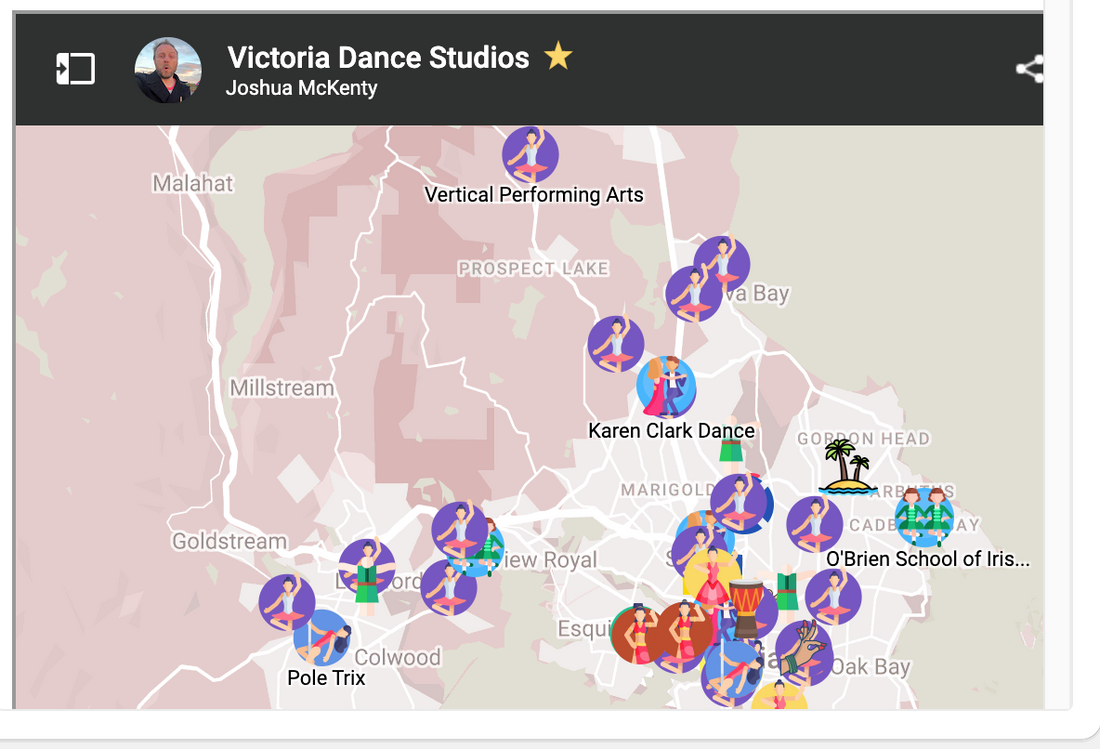
Task: Click the drum marker icon
Action: pos(746,607)
